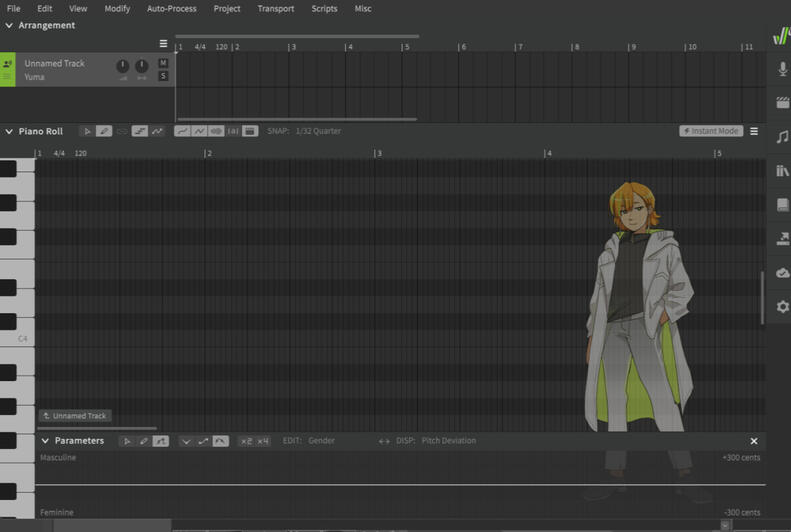Viewport: 791px width, 532px height.
Task: Solo the Unnamed Track
Action: pyautogui.click(x=163, y=76)
